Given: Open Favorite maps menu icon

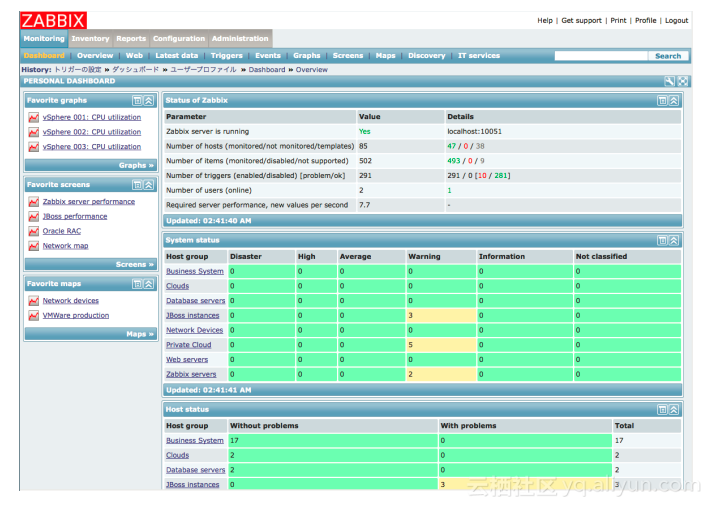Looking at the screenshot, I should pos(137,284).
